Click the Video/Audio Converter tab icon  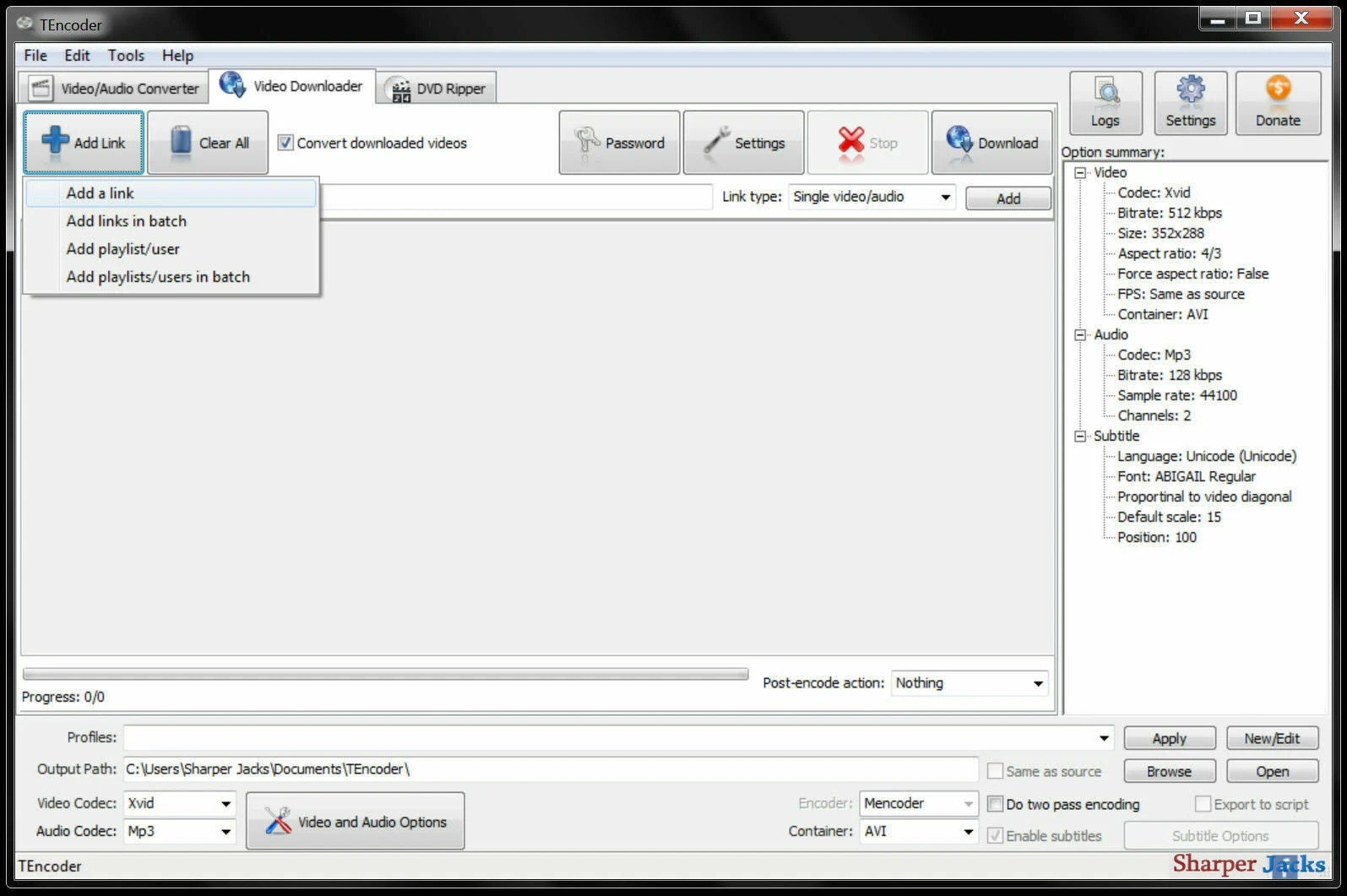(41, 88)
